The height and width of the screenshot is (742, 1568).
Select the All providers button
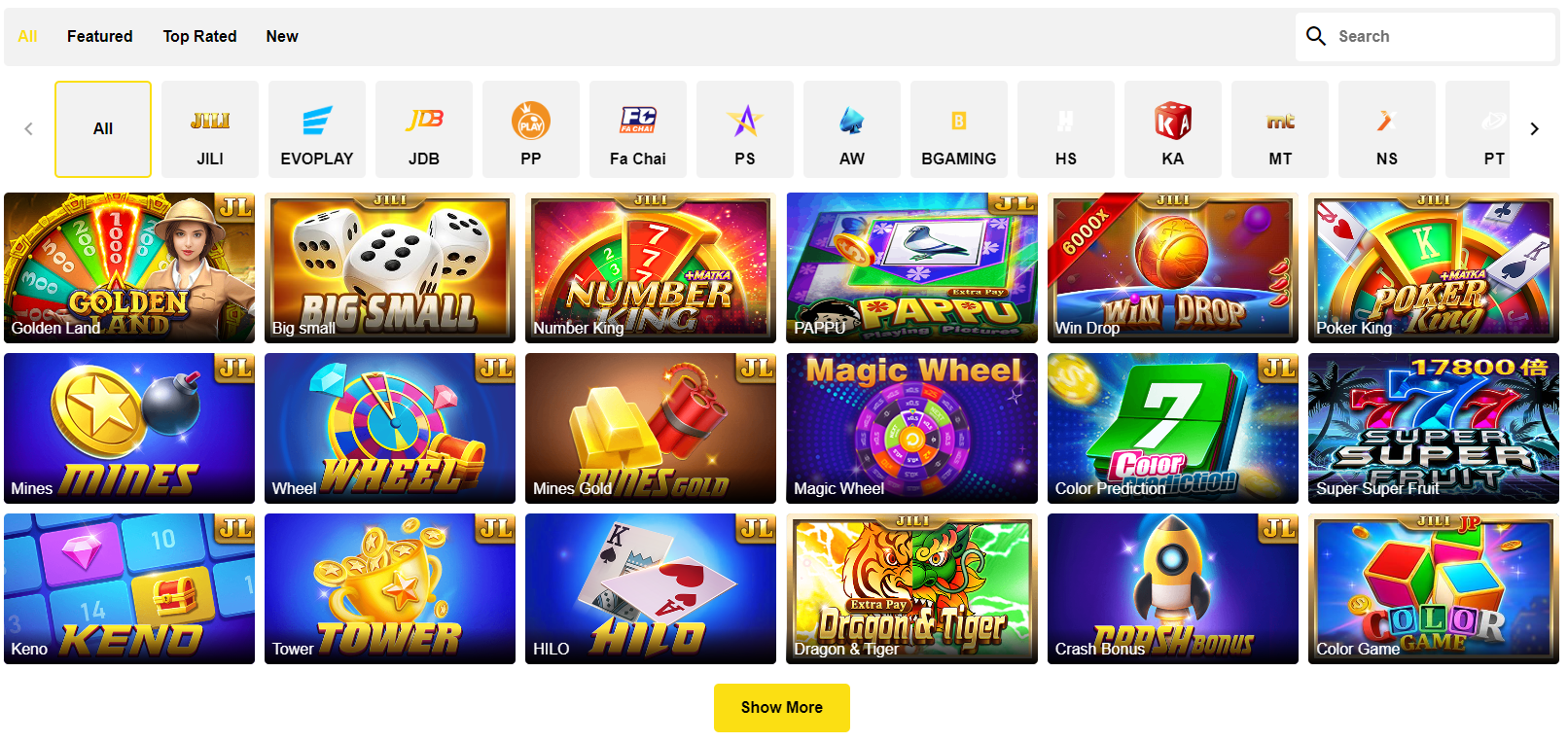click(x=103, y=129)
